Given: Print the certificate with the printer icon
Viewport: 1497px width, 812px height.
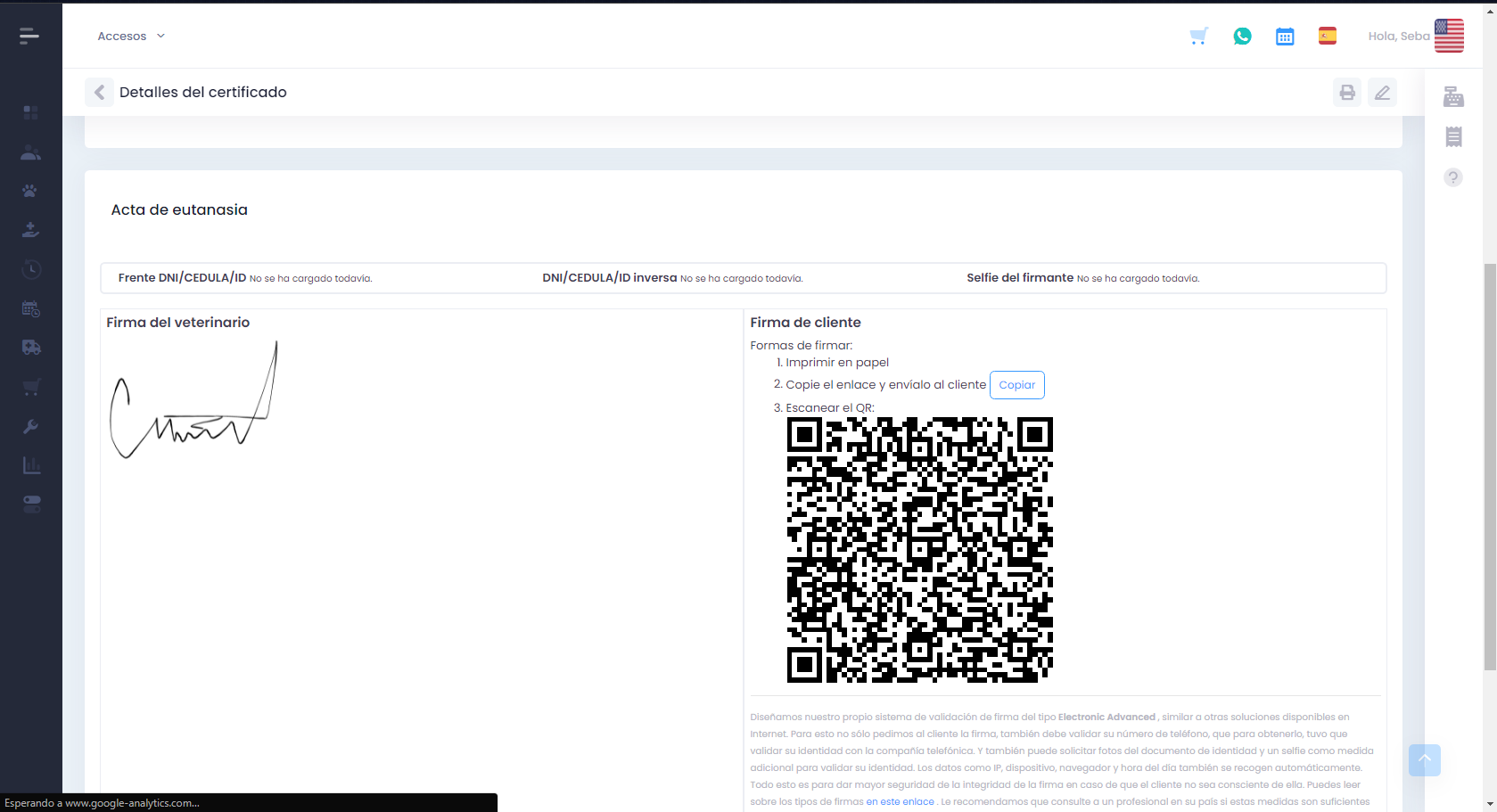Looking at the screenshot, I should pos(1347,92).
